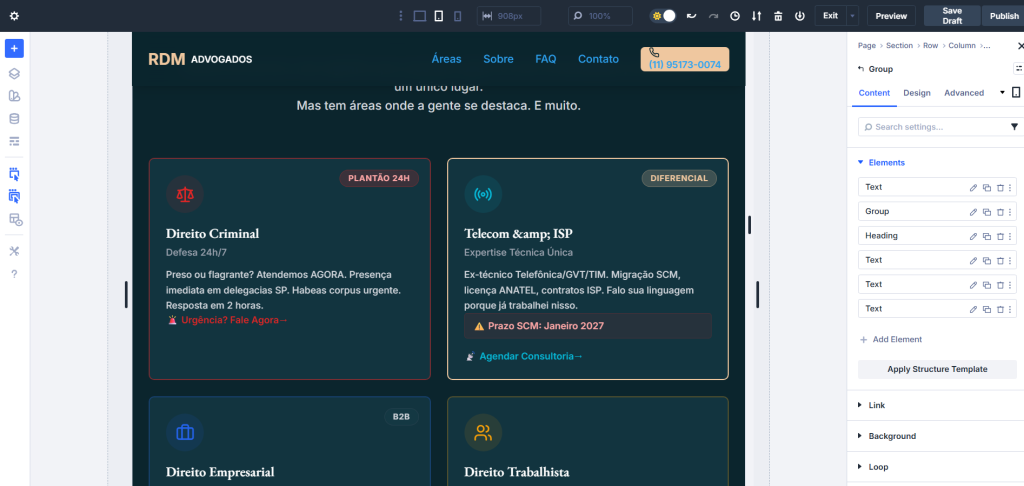Click the phone number (11) 95173-0074 button
This screenshot has height=486, width=1024.
pyautogui.click(x=684, y=59)
